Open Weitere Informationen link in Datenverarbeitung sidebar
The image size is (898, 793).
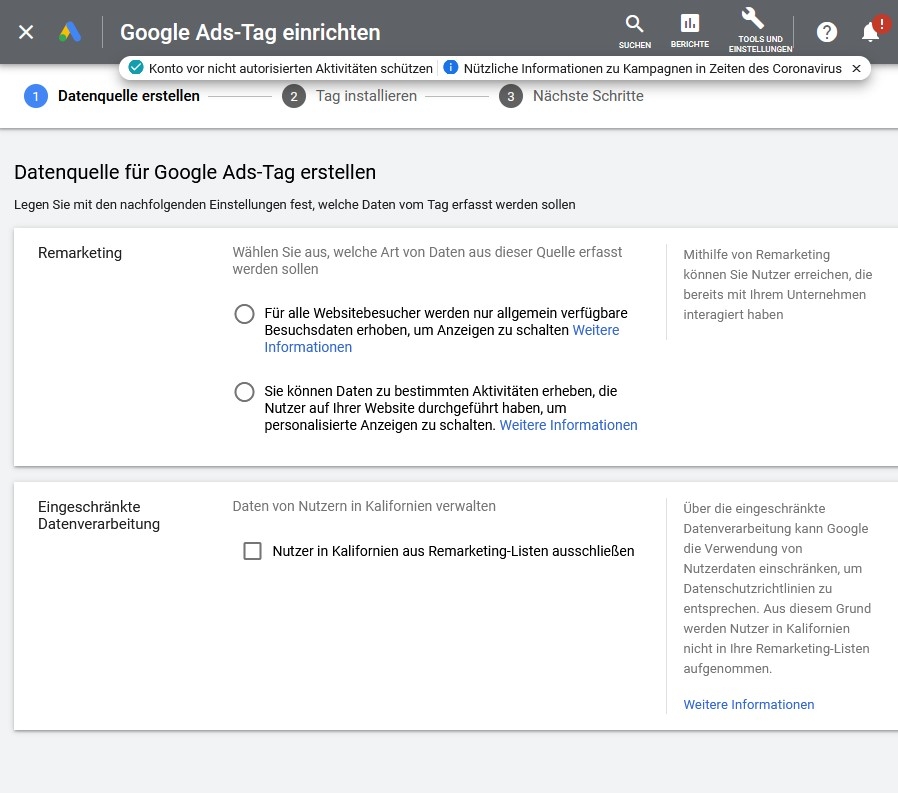click(748, 705)
